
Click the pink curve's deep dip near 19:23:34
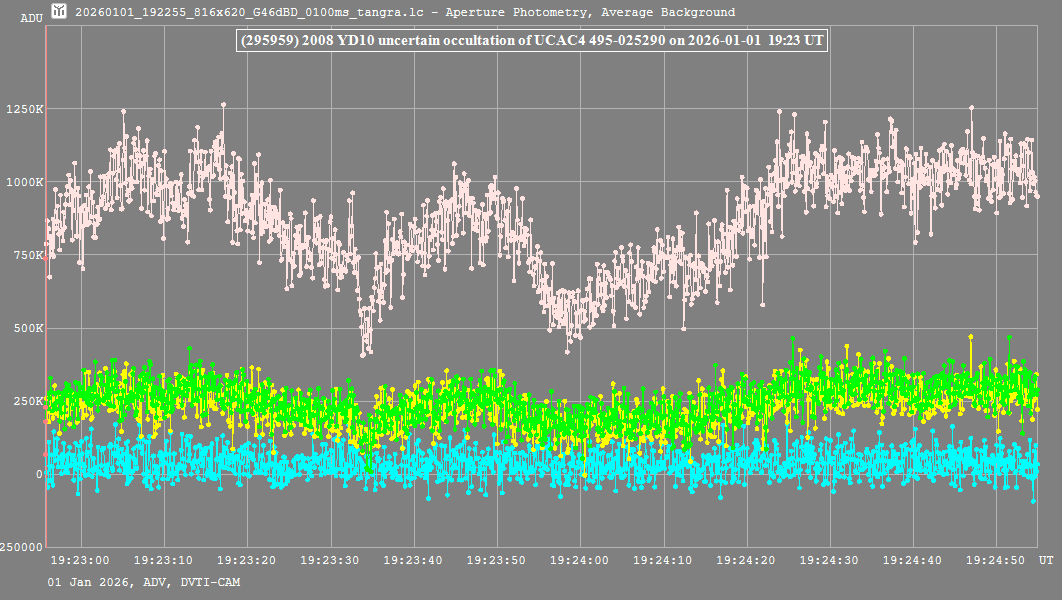[x=365, y=350]
